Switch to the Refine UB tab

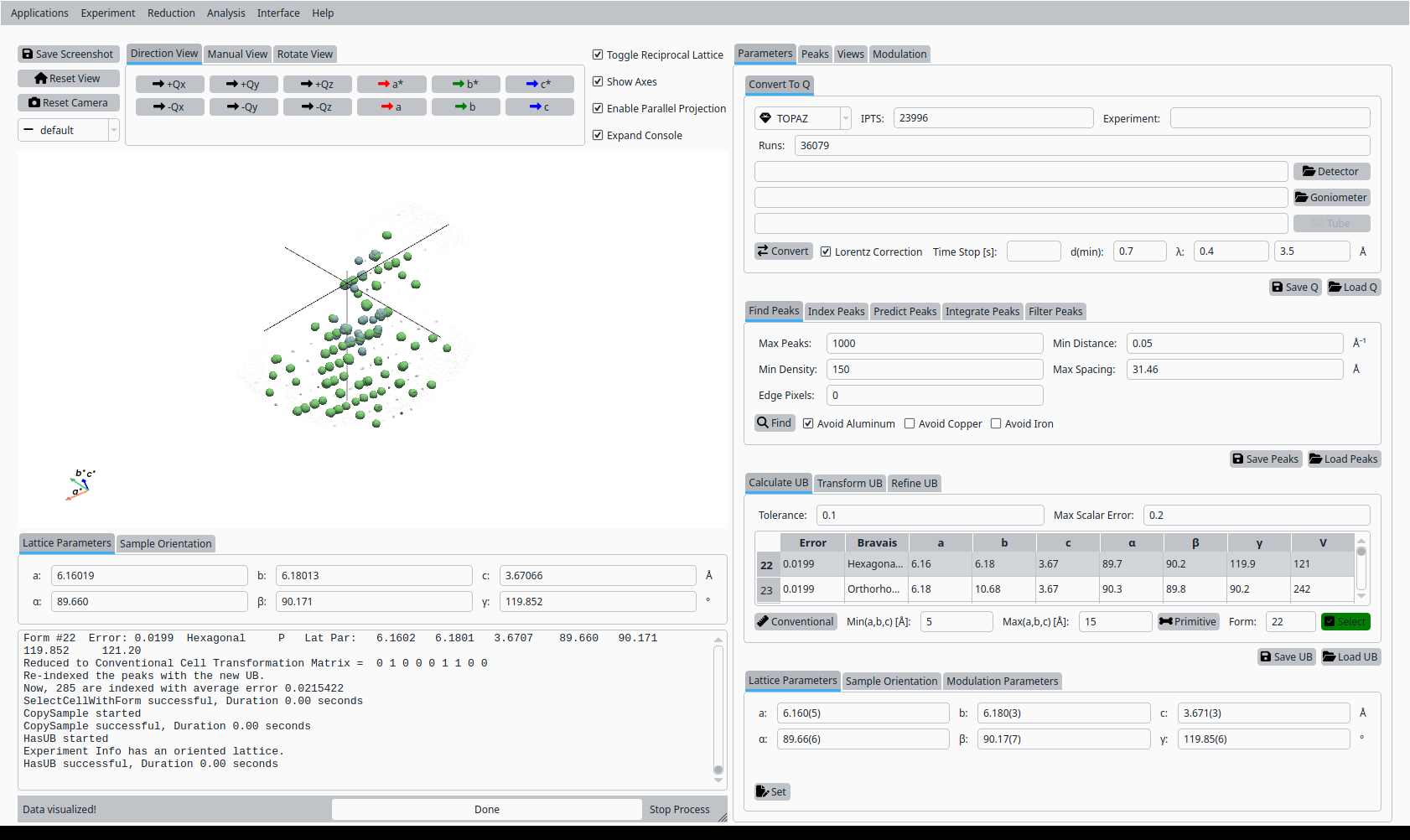tap(914, 484)
